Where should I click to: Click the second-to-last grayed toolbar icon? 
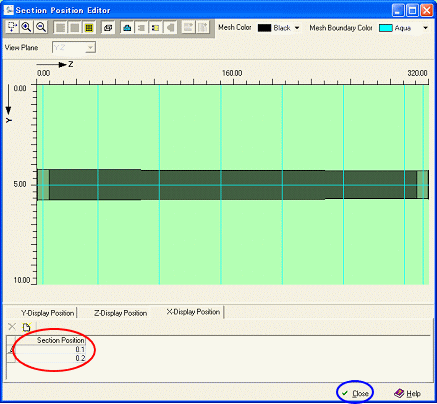[x=188, y=28]
